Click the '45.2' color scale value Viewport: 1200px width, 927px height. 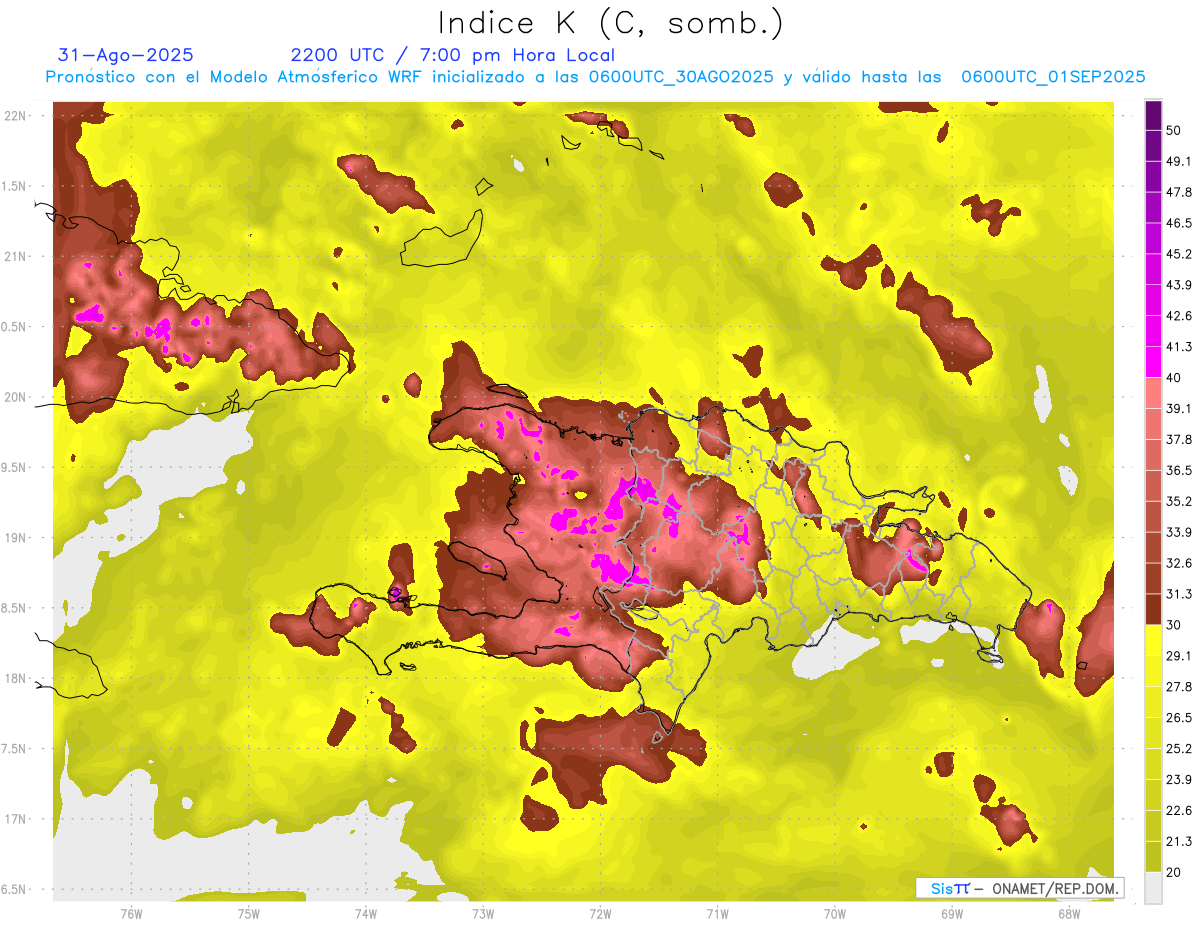pos(1179,254)
